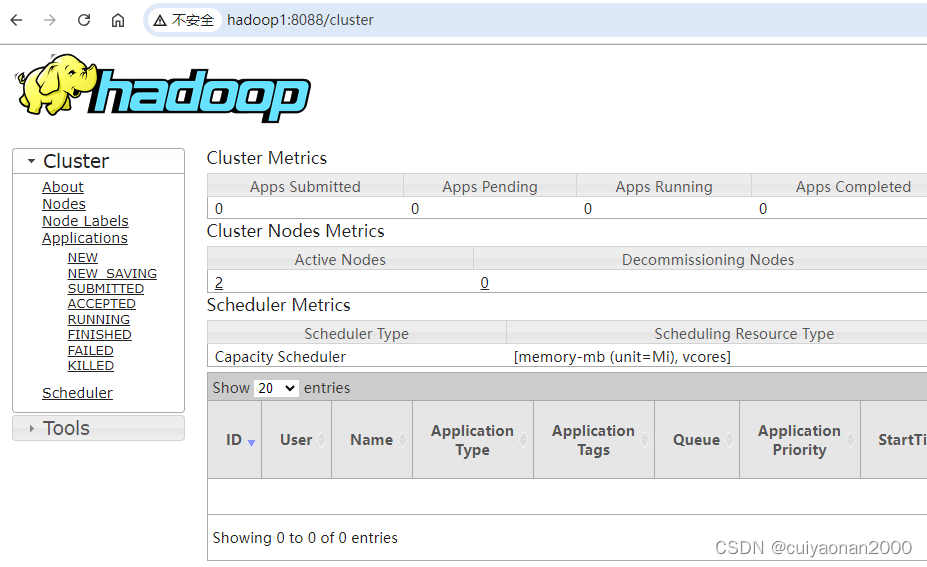The height and width of the screenshot is (567, 927).
Task: Click the Scheduler Metrics heading
Action: coord(278,305)
